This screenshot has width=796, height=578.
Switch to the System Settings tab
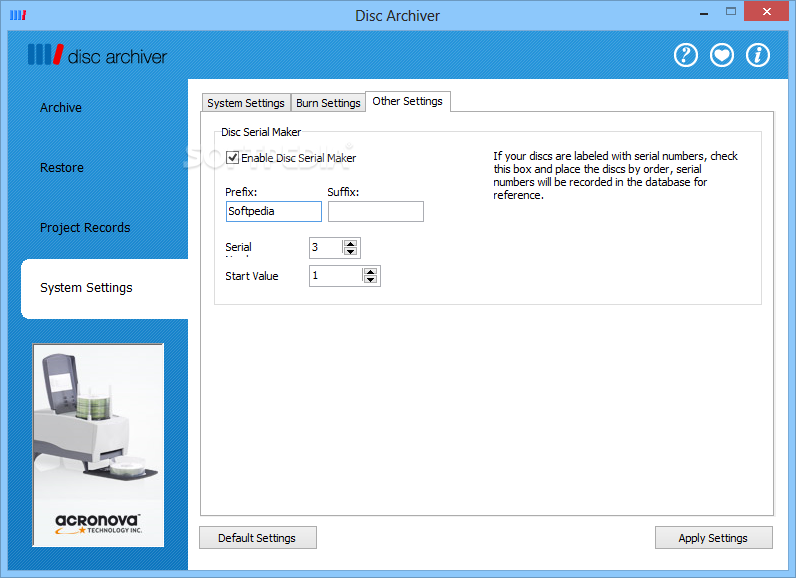[x=246, y=103]
